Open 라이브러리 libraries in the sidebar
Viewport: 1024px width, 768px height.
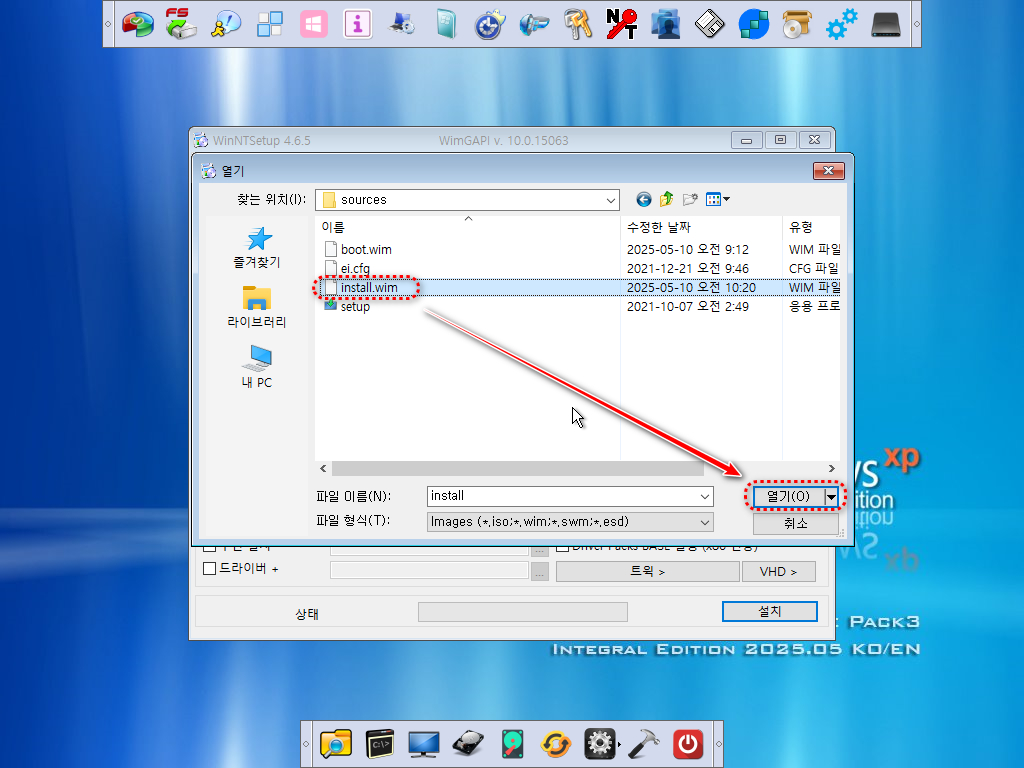257,307
